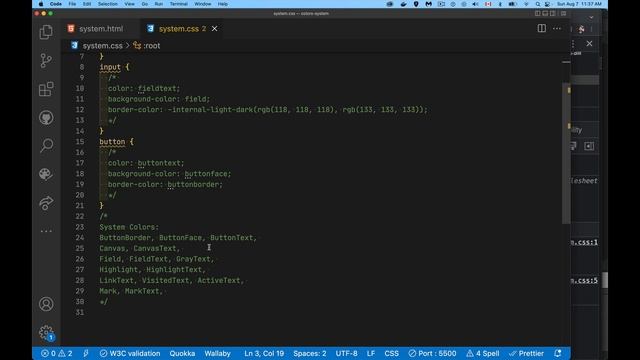Click line number 31 in gutter
The image size is (640, 360).
pyautogui.click(x=80, y=312)
